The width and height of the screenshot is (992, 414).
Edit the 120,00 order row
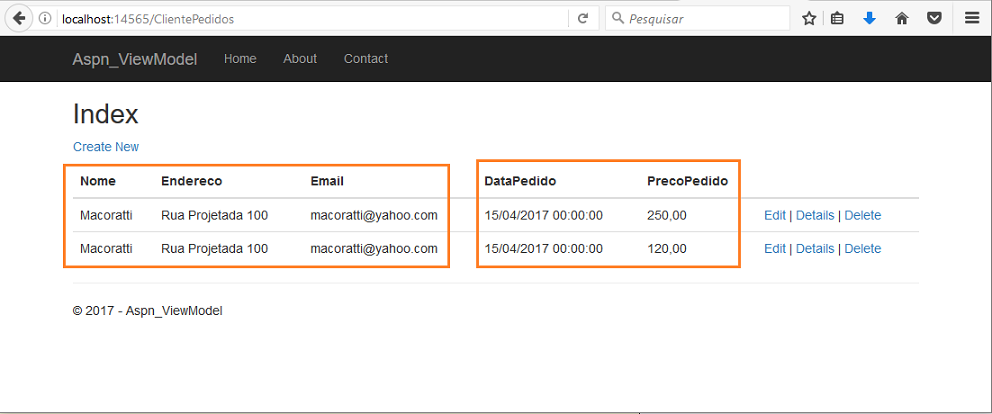pyautogui.click(x=774, y=249)
